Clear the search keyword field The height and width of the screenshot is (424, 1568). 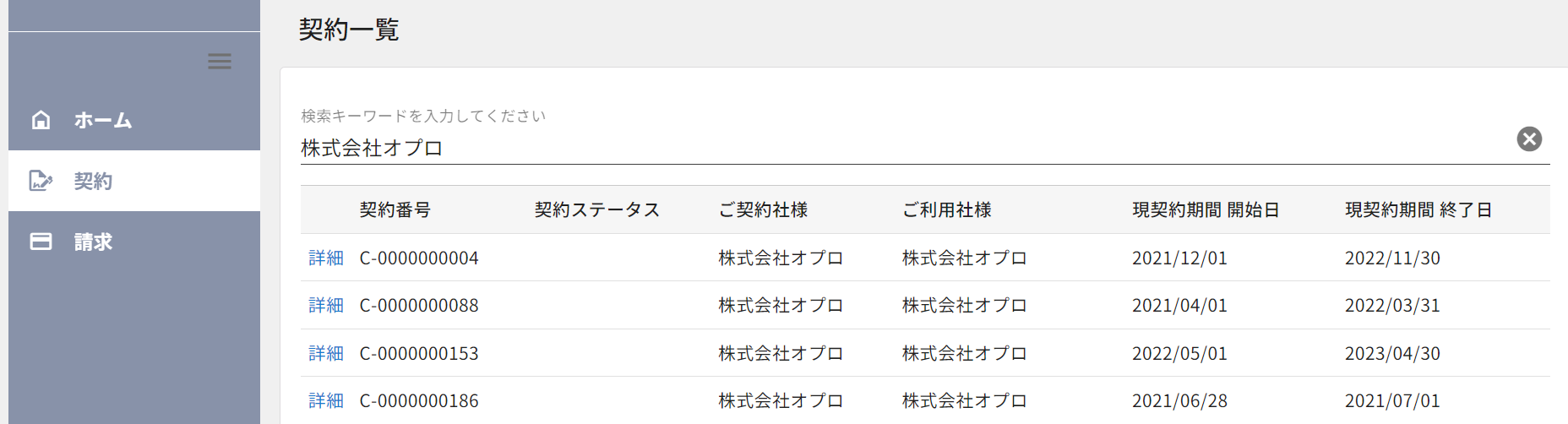(x=1529, y=139)
